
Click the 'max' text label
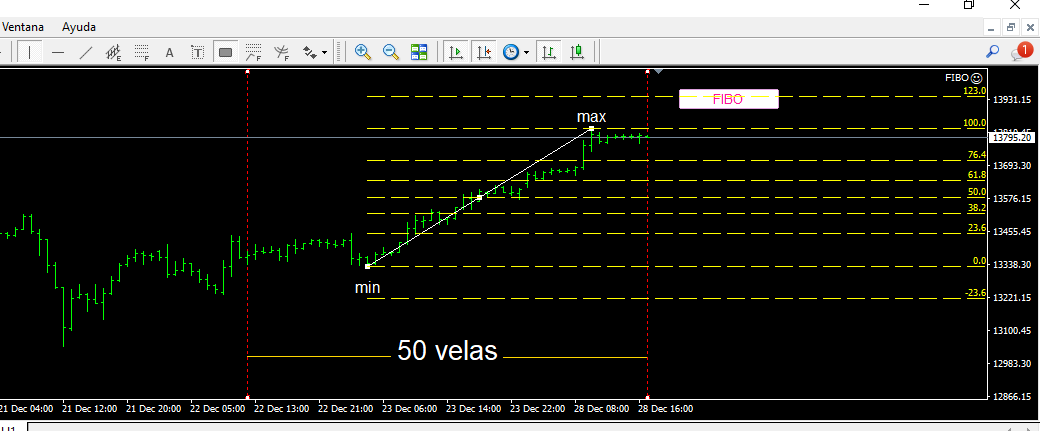tap(592, 117)
